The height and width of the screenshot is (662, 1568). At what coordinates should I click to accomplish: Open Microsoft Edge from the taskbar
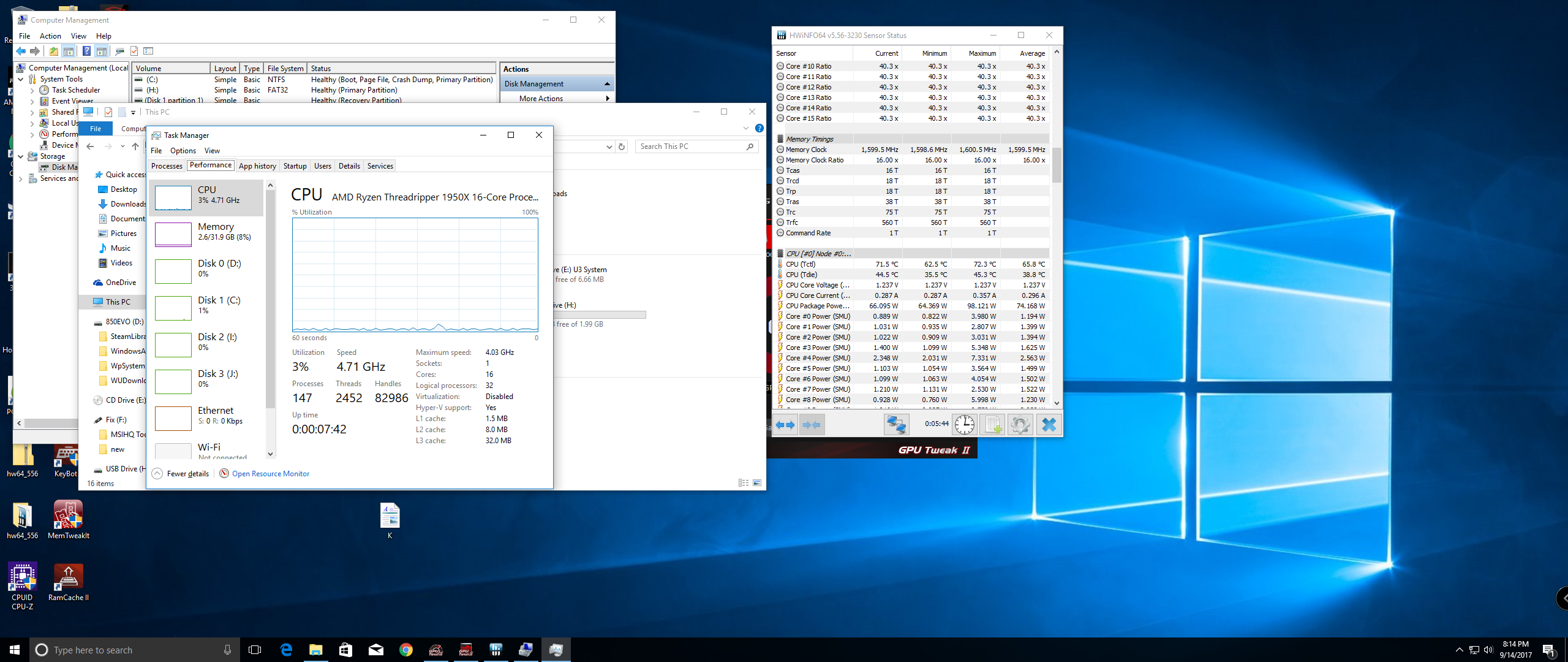click(286, 650)
